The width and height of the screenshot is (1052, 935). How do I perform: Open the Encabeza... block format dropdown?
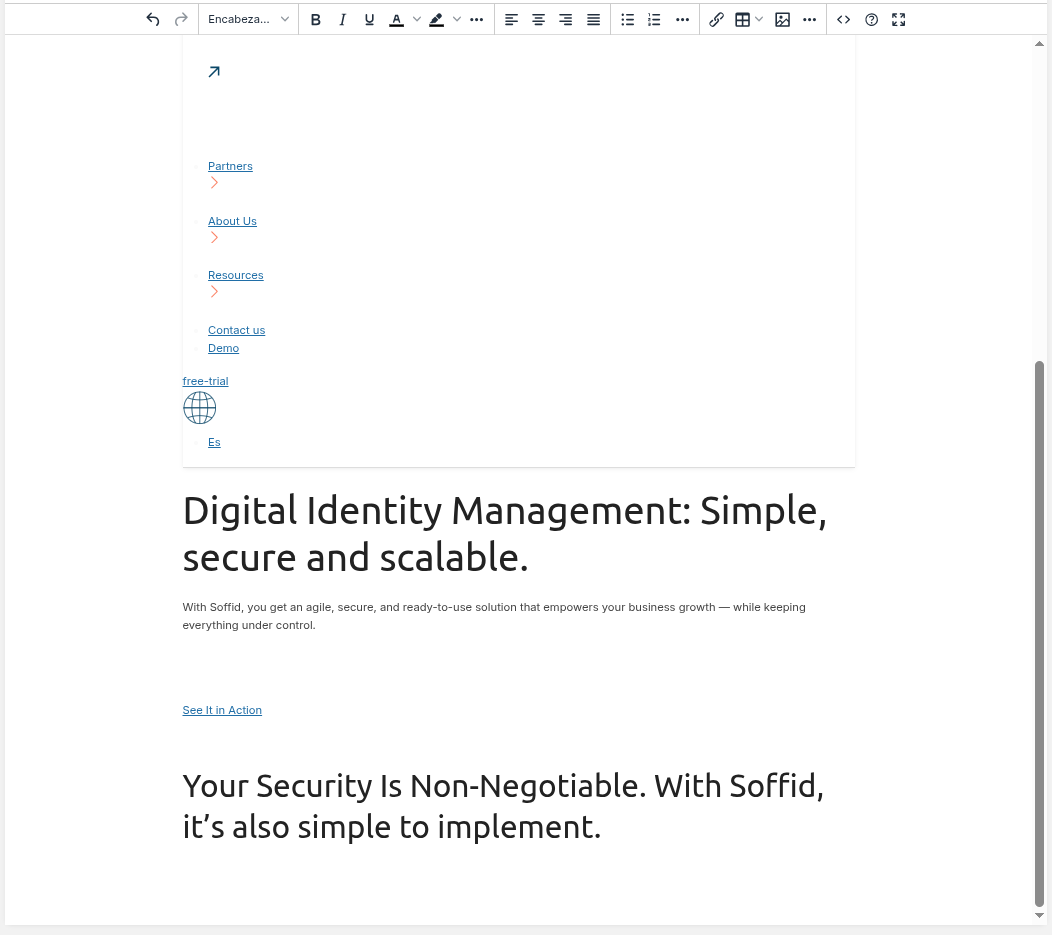pos(248,19)
